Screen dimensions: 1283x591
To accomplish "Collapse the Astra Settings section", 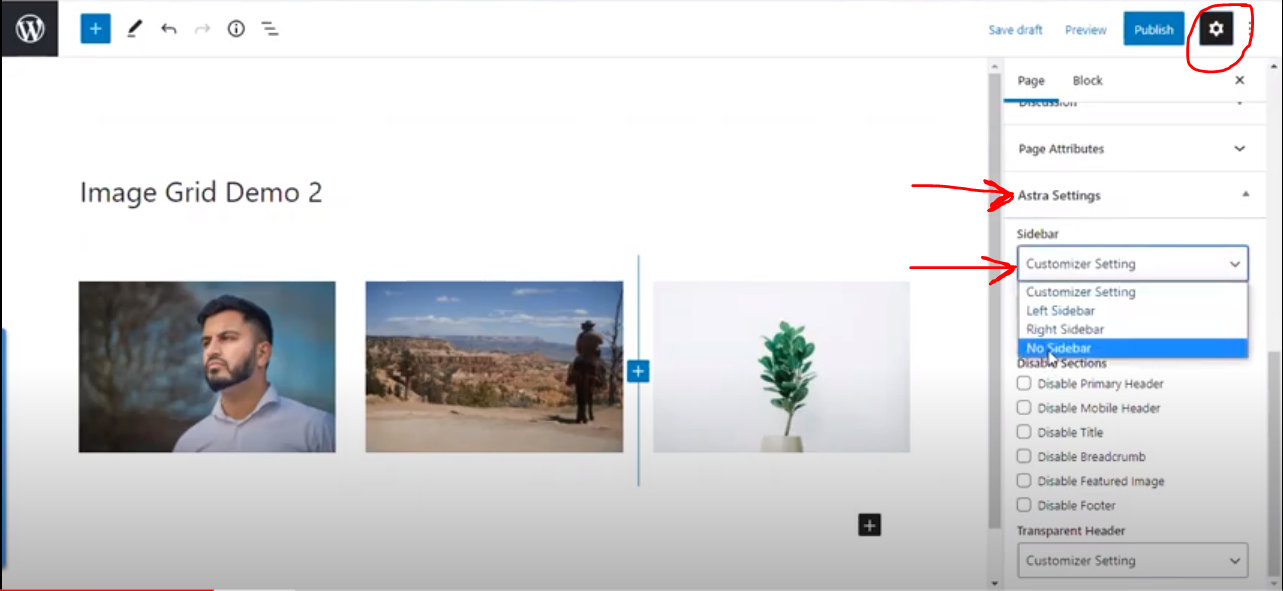I will tap(1131, 195).
